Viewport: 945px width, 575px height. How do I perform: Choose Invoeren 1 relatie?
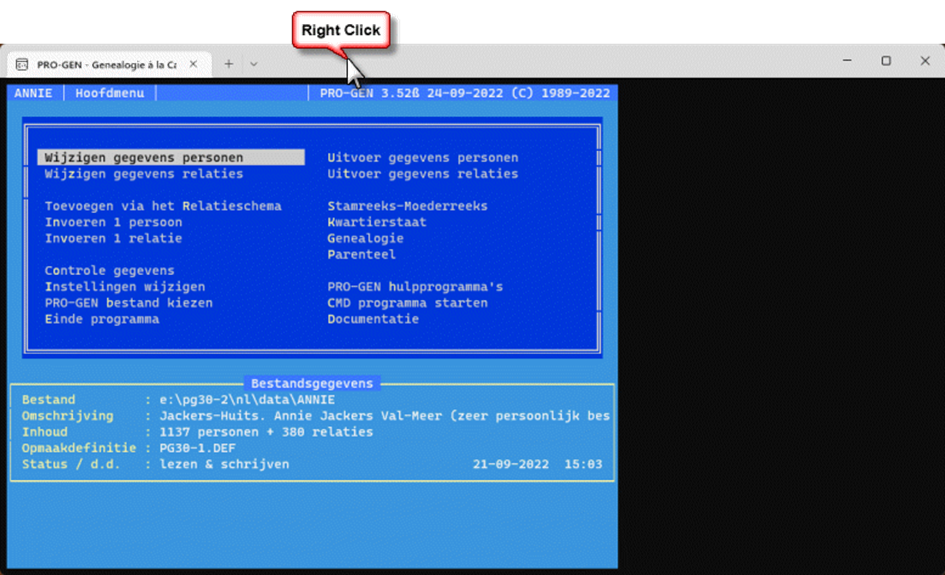point(113,238)
